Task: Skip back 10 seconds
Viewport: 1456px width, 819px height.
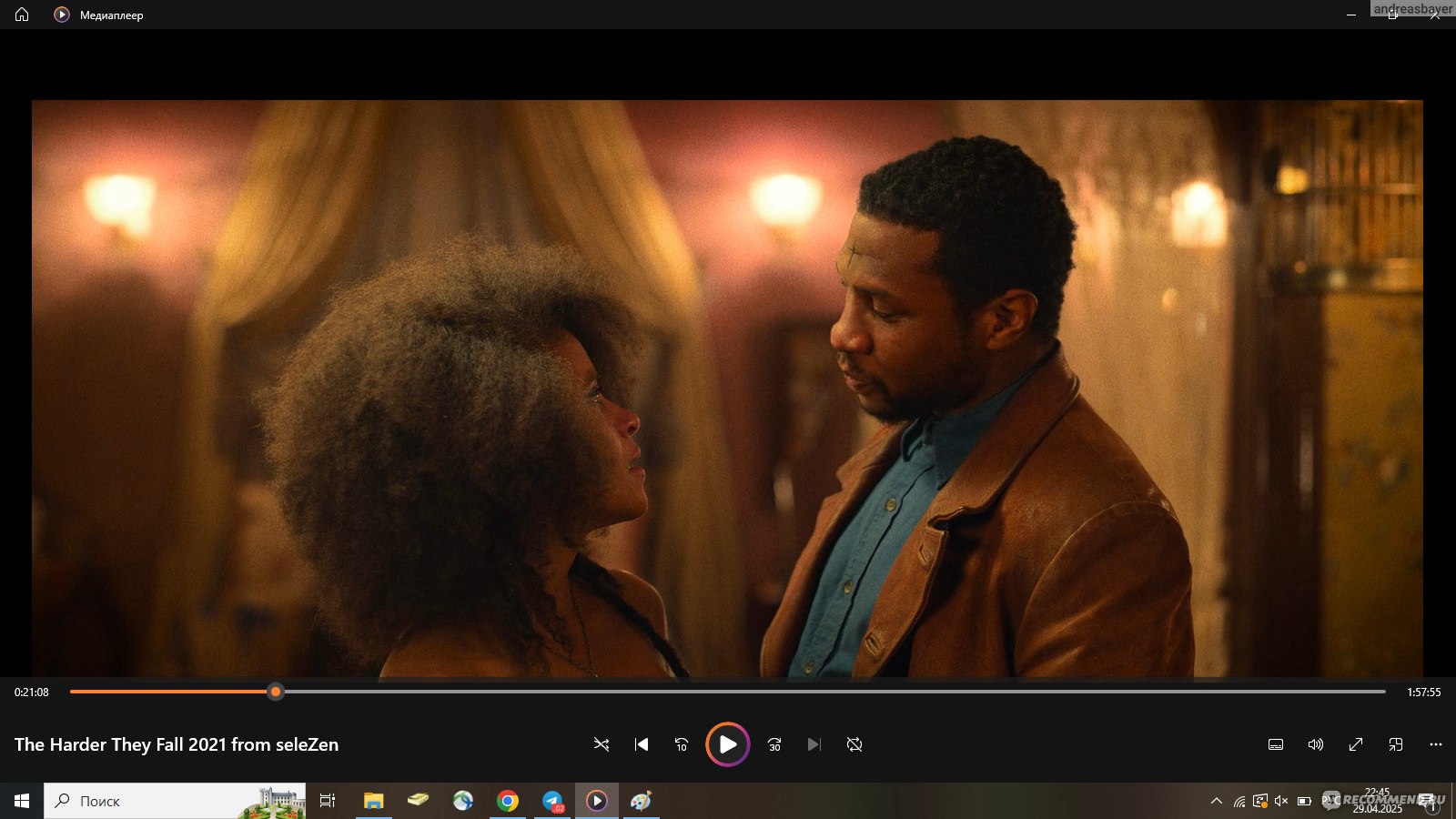Action: pyautogui.click(x=682, y=744)
